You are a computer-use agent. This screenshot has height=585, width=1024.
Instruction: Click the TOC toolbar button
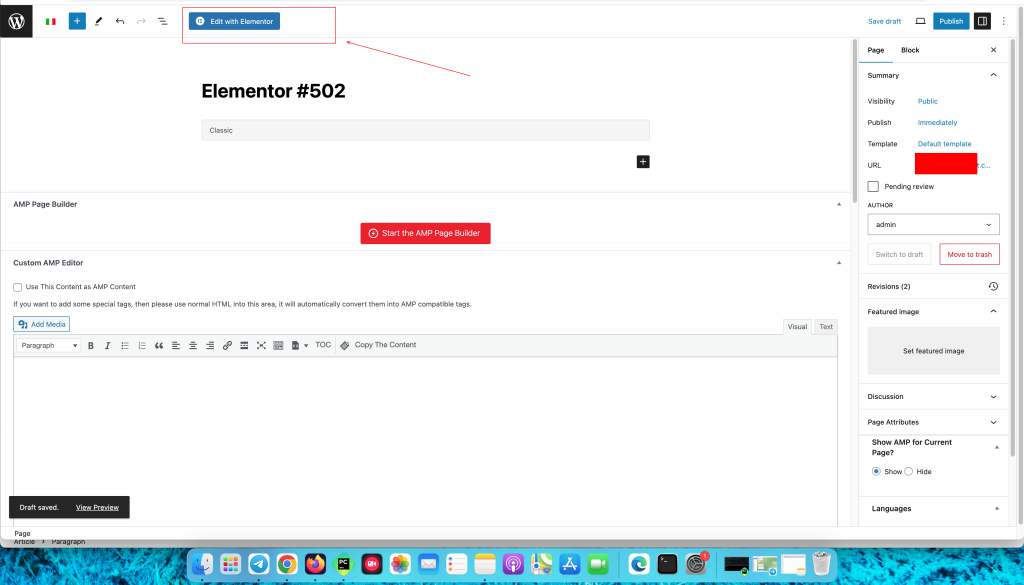click(x=323, y=345)
